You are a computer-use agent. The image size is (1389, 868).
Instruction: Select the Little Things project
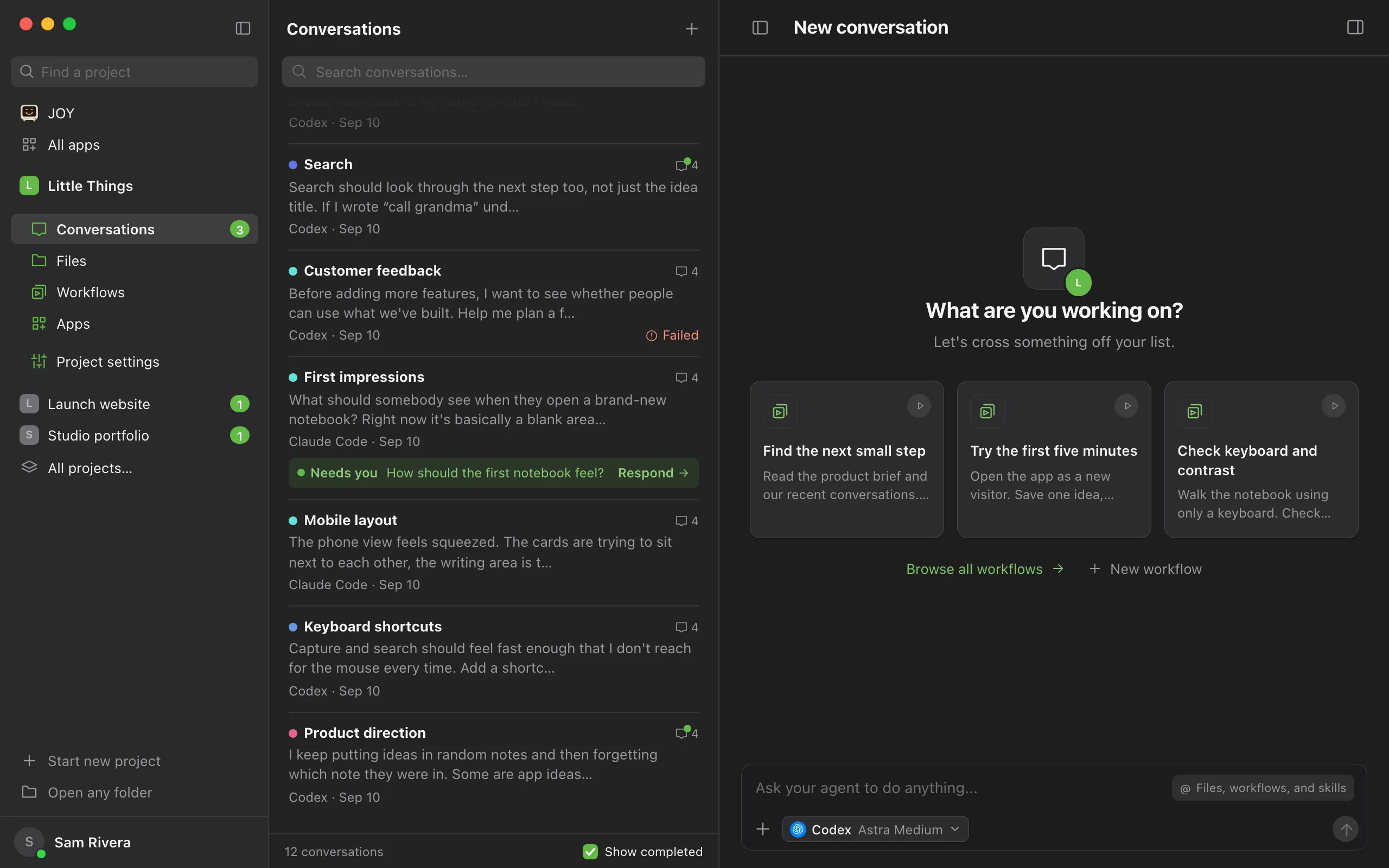coord(135,186)
